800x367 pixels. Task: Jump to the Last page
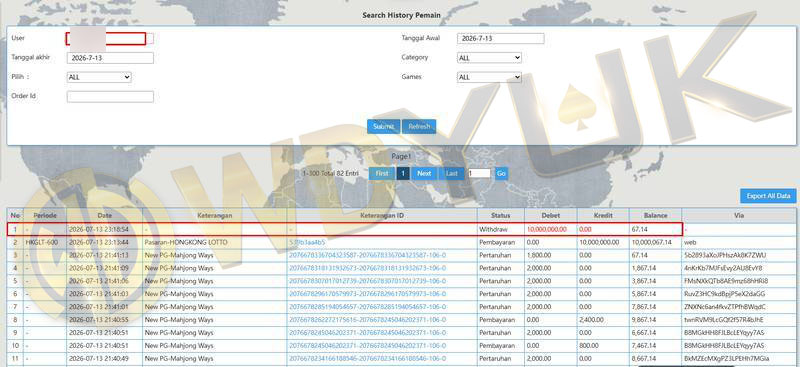click(x=452, y=174)
